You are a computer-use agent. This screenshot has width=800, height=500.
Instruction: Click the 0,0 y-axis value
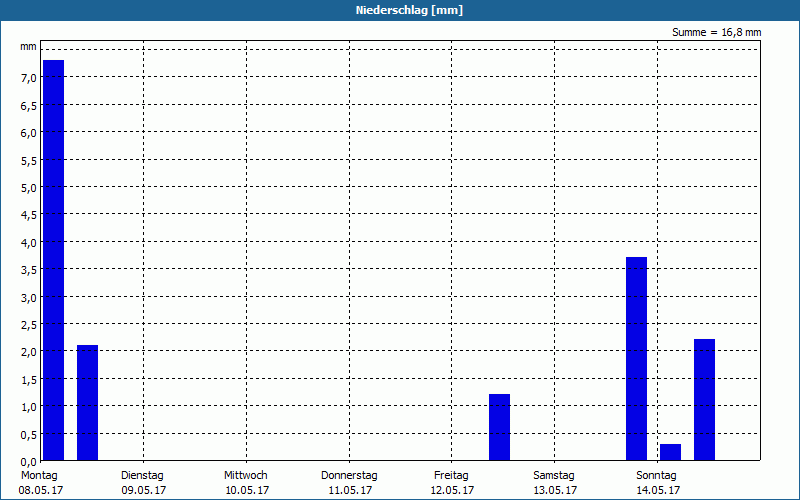point(29,462)
